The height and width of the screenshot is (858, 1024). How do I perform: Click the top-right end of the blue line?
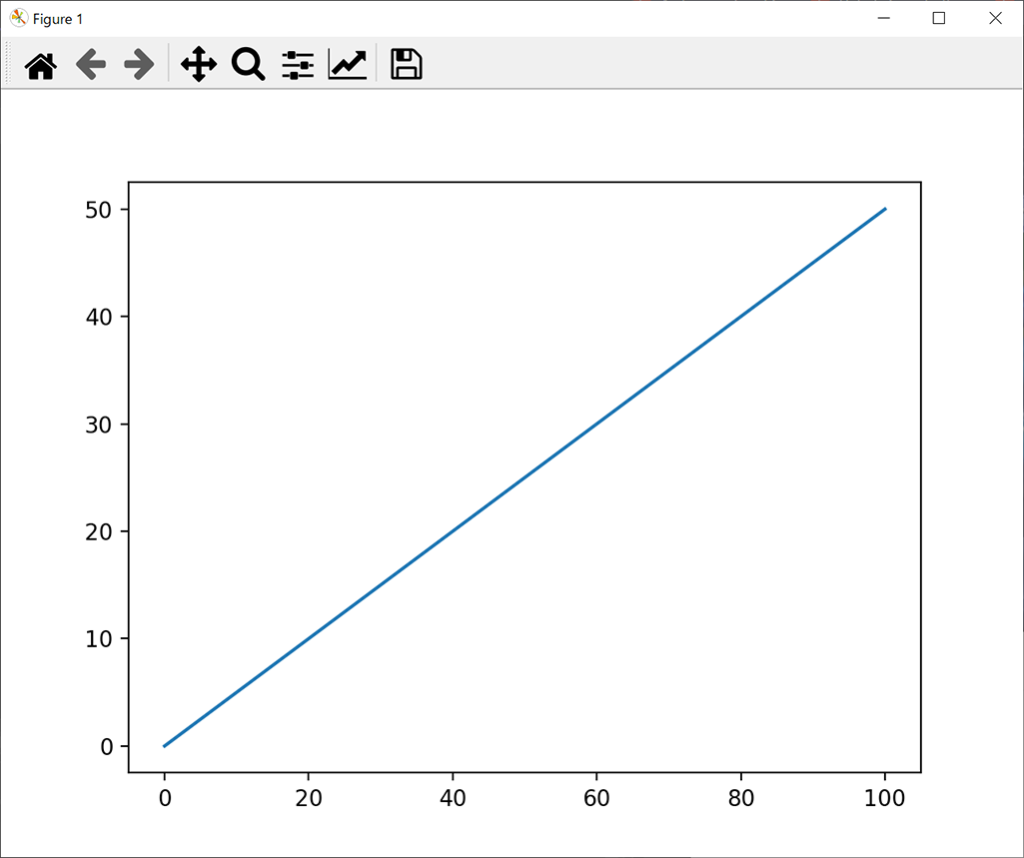click(x=885, y=209)
